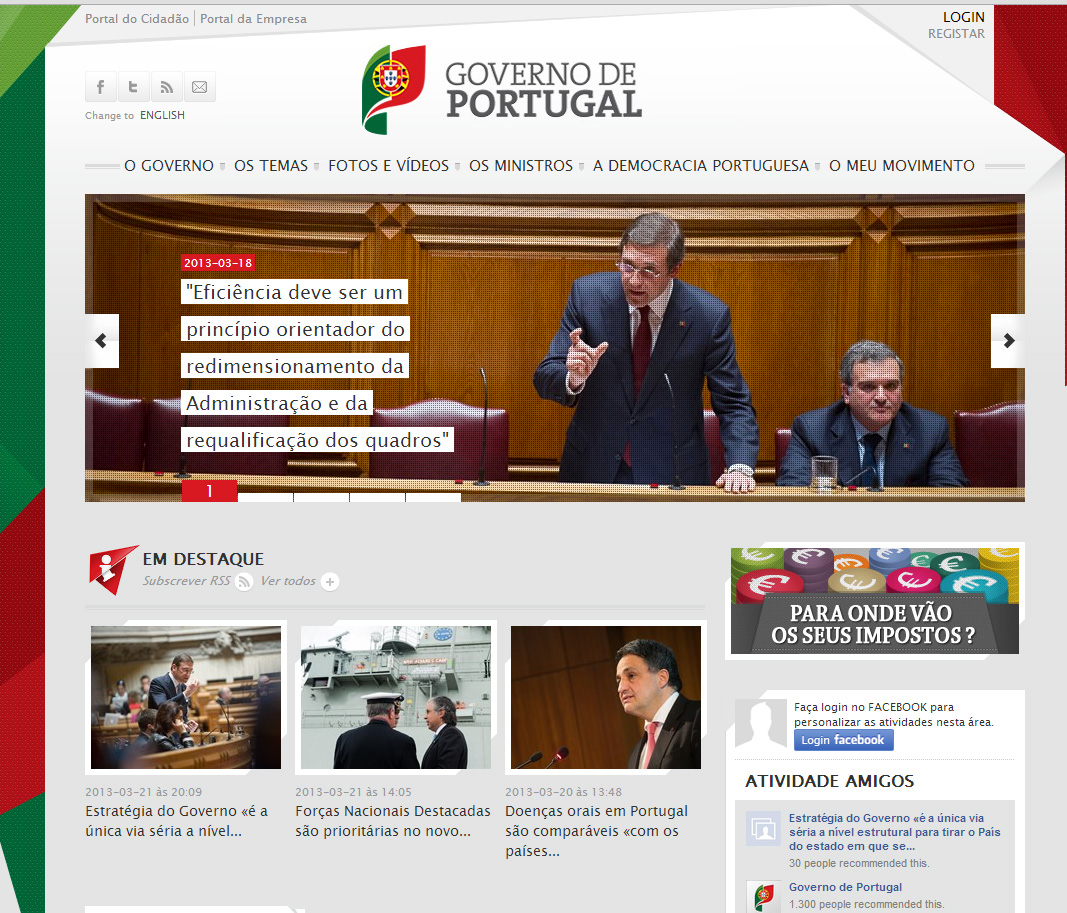Image resolution: width=1067 pixels, height=913 pixels.
Task: Click the RSS feed icon in header
Action: (x=166, y=87)
